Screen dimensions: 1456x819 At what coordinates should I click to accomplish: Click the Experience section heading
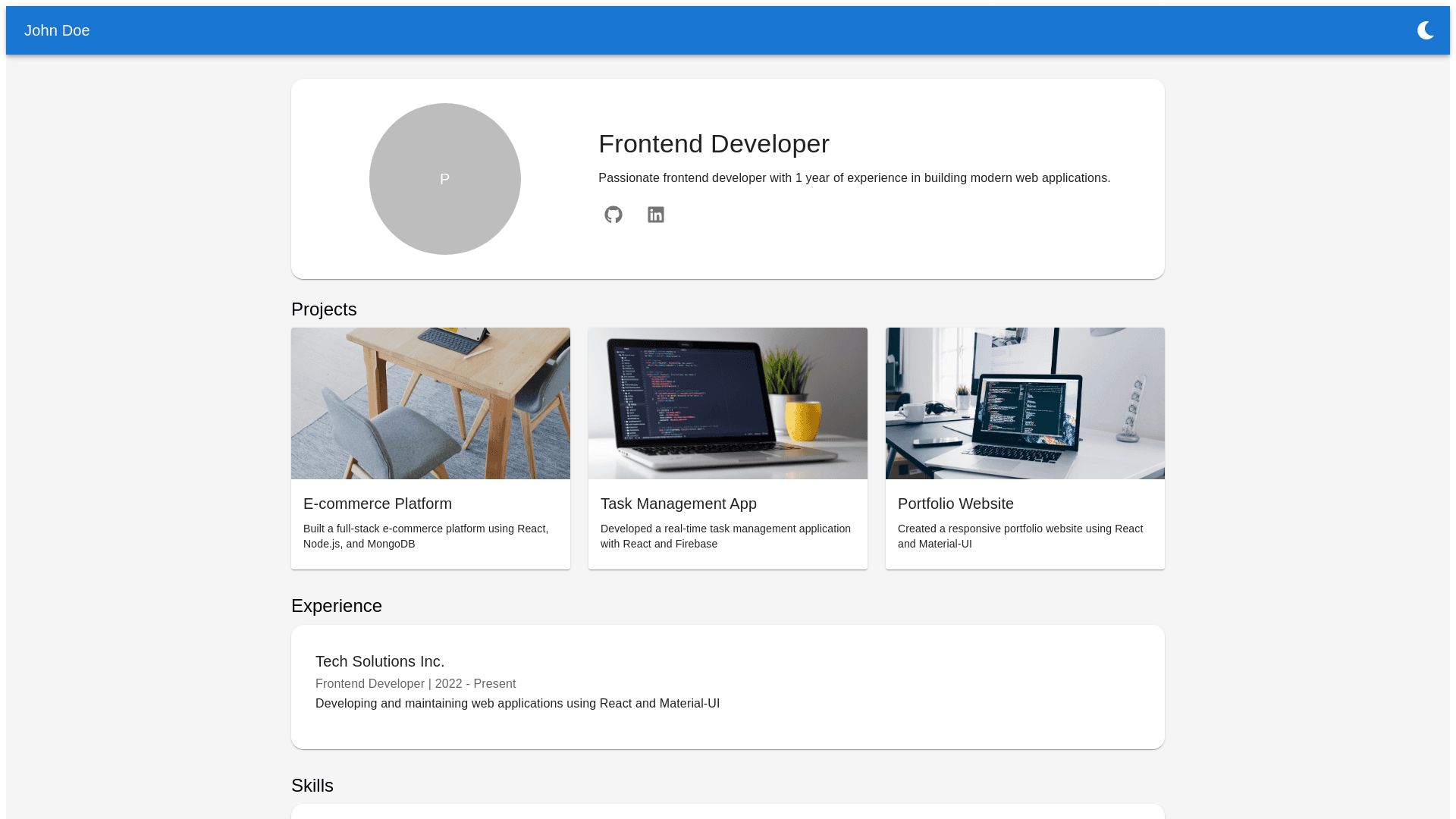[x=337, y=606]
